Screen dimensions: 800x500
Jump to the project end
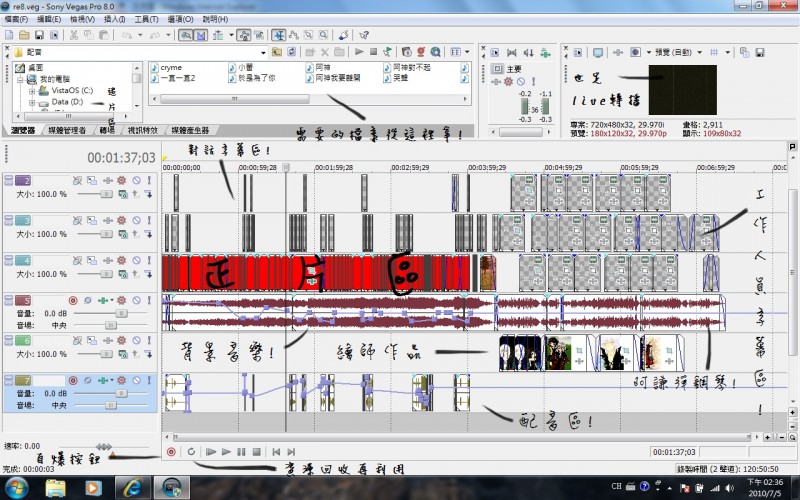pyautogui.click(x=291, y=452)
